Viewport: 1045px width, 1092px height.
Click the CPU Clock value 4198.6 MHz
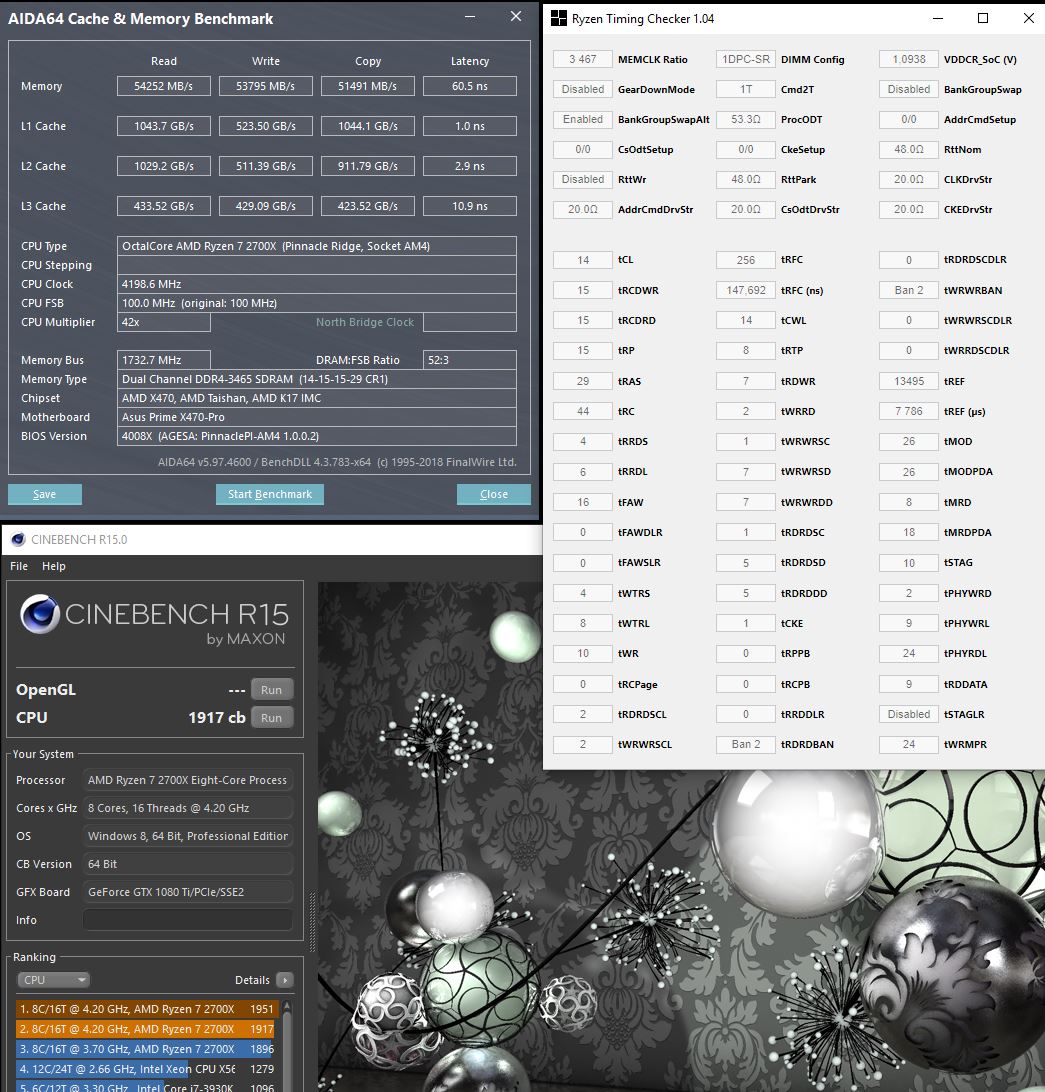click(317, 284)
